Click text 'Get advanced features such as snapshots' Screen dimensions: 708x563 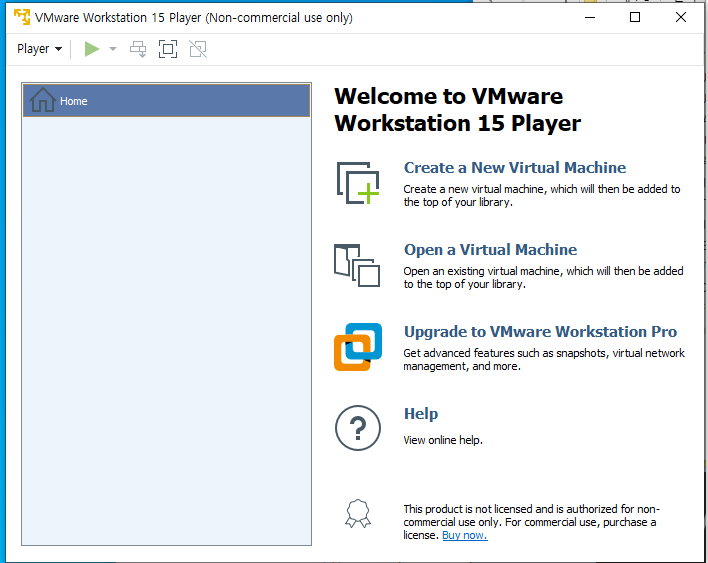pos(505,353)
